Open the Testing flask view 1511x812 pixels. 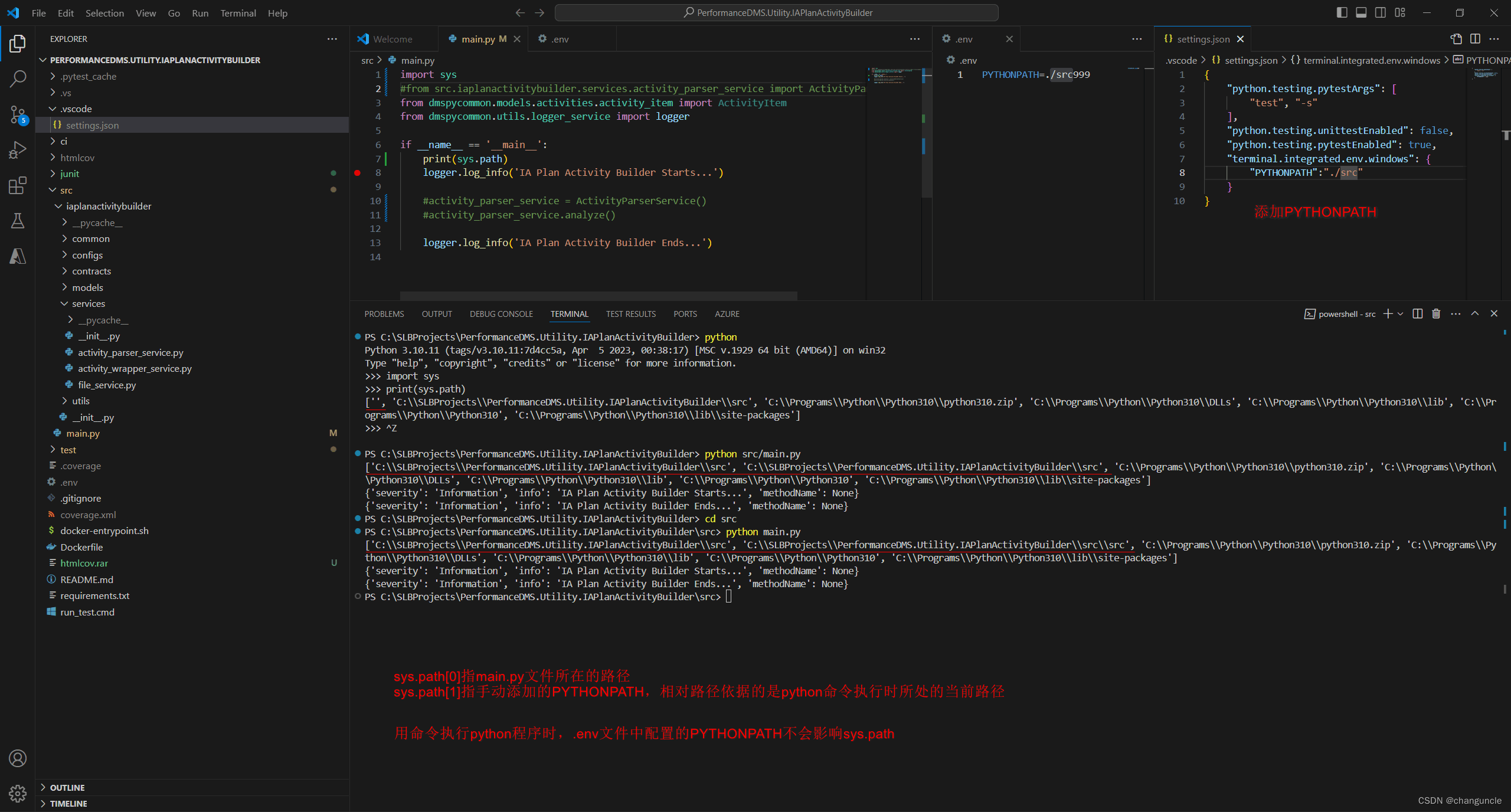coord(18,221)
